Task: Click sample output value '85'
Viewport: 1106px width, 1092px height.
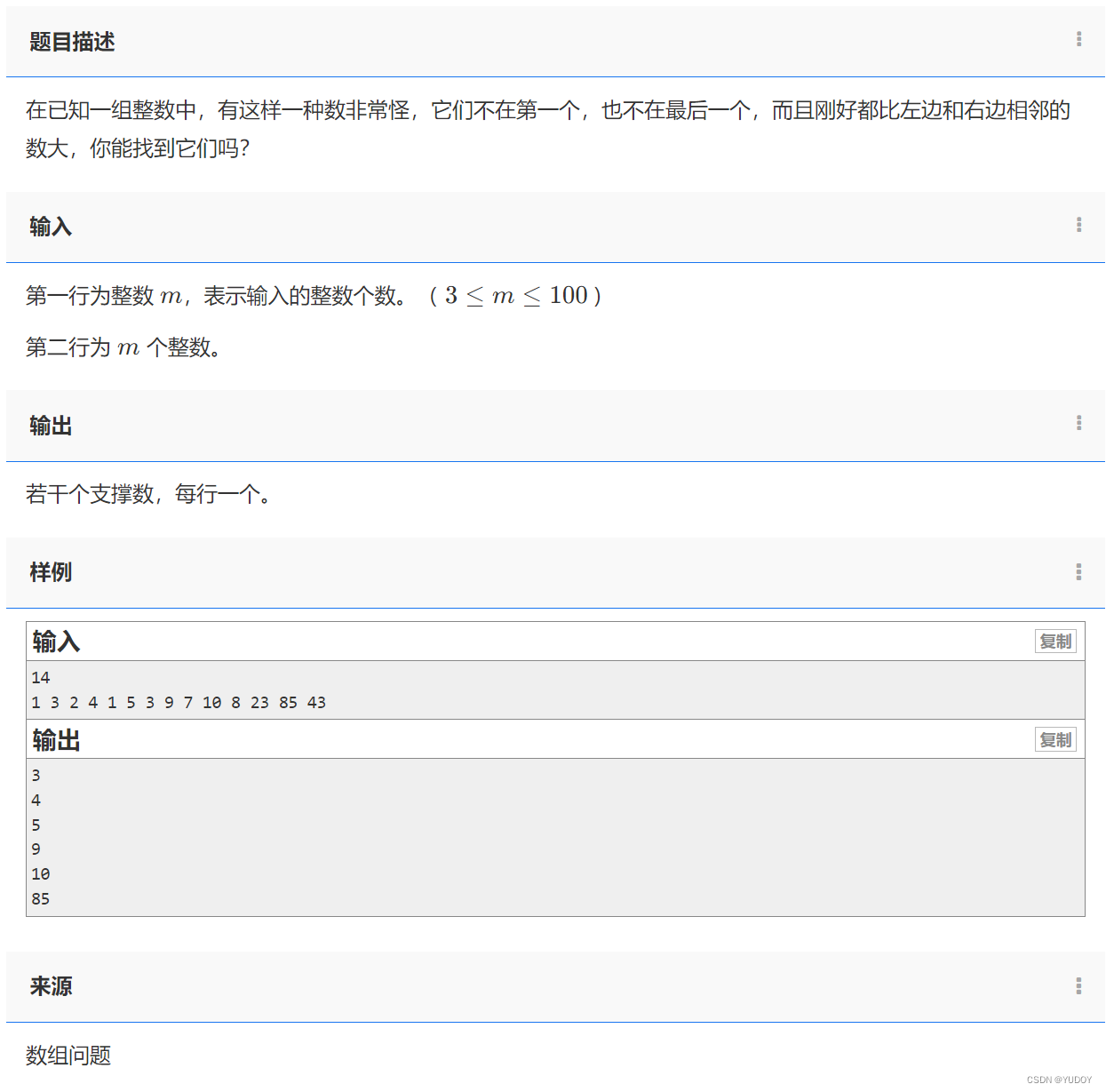Action: click(x=41, y=899)
